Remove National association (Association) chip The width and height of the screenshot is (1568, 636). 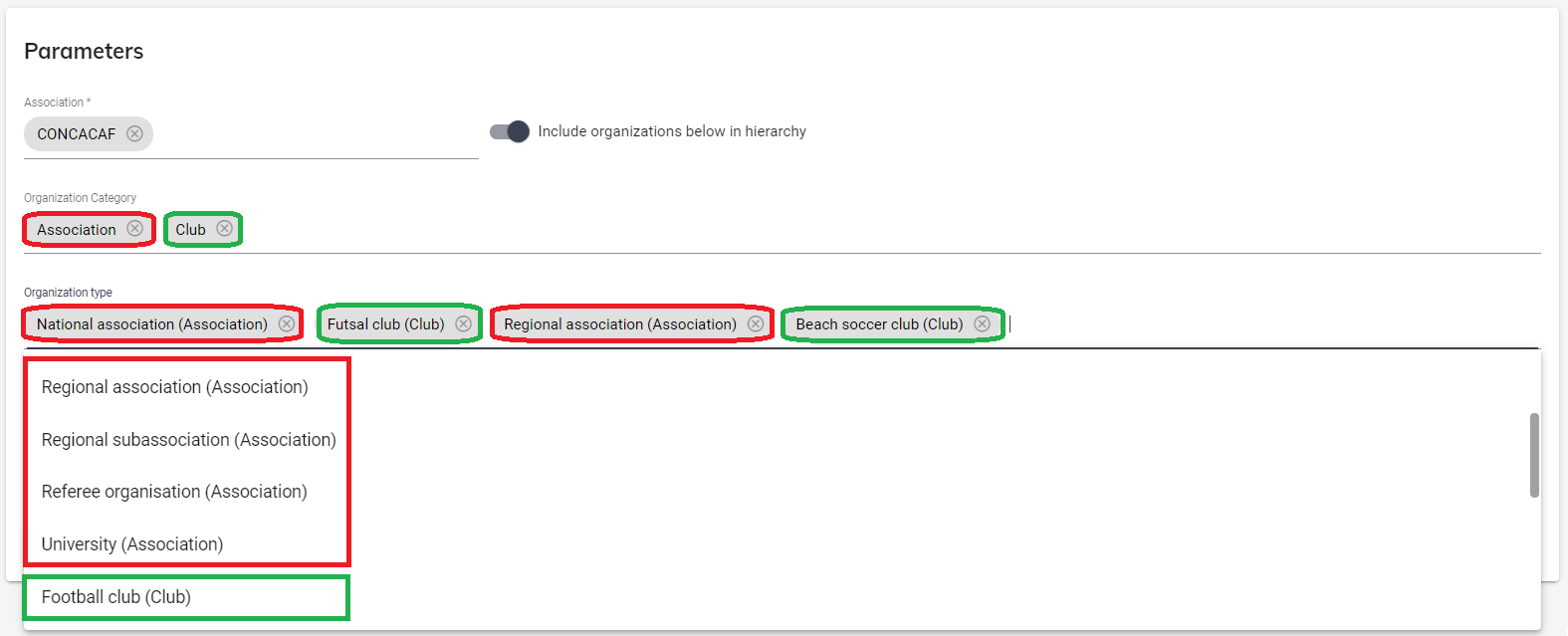287,323
